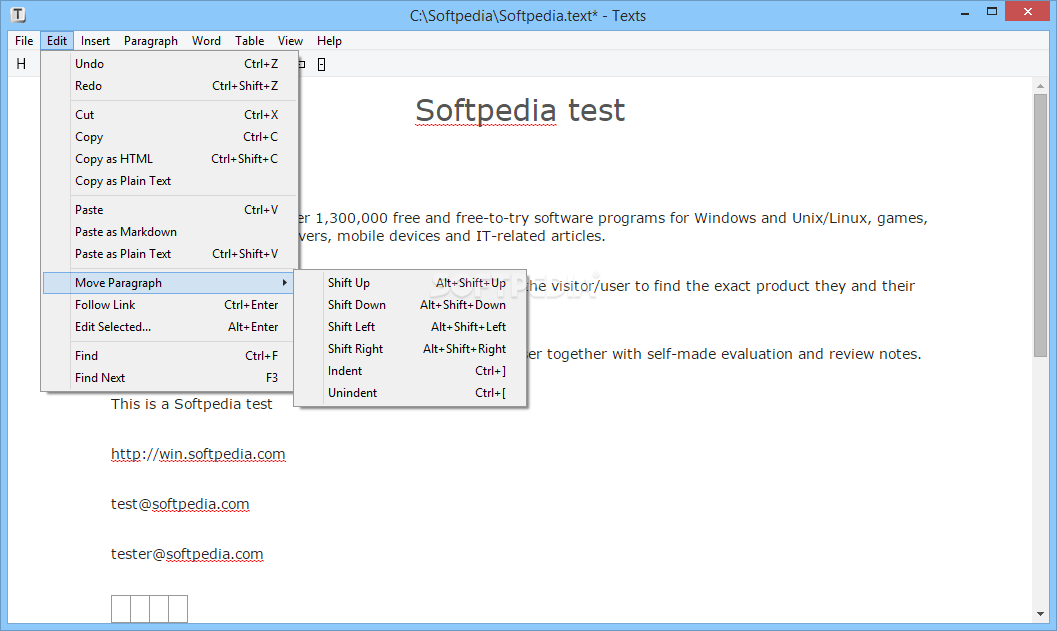Click the scrollbar down arrow

click(x=1040, y=614)
